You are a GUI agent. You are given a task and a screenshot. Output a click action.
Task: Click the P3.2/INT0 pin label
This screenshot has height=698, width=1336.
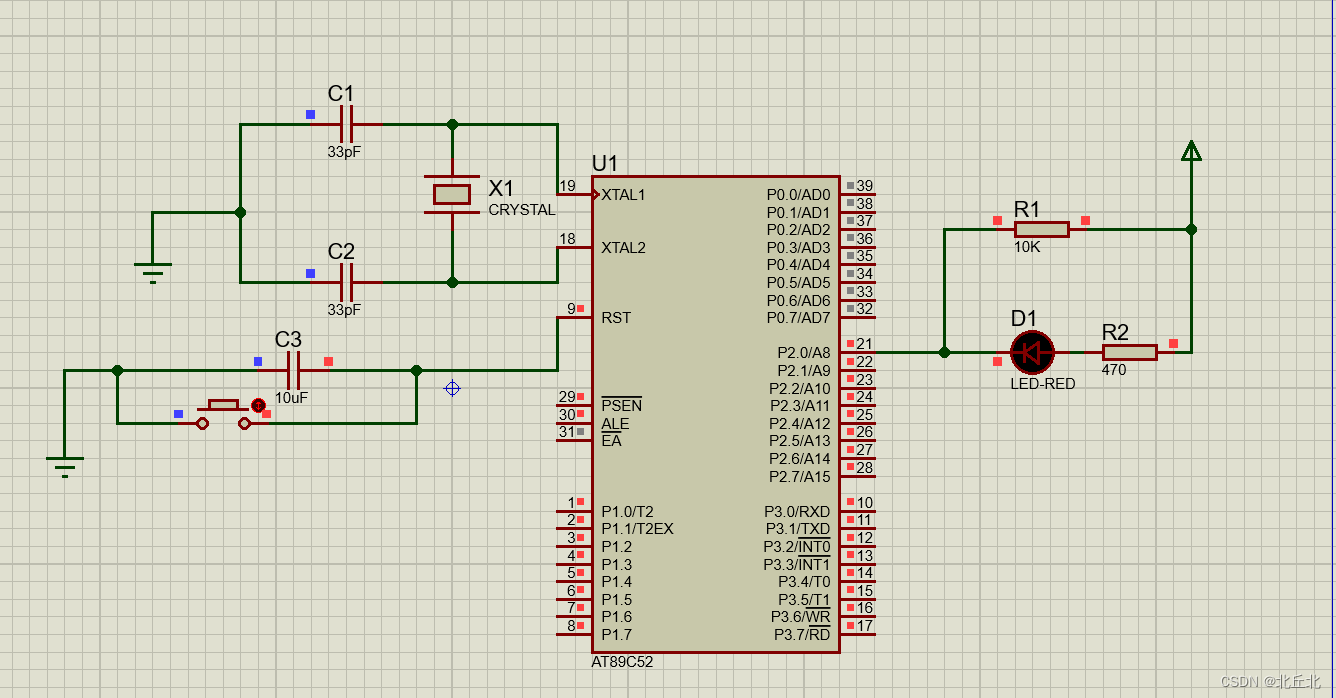point(797,547)
